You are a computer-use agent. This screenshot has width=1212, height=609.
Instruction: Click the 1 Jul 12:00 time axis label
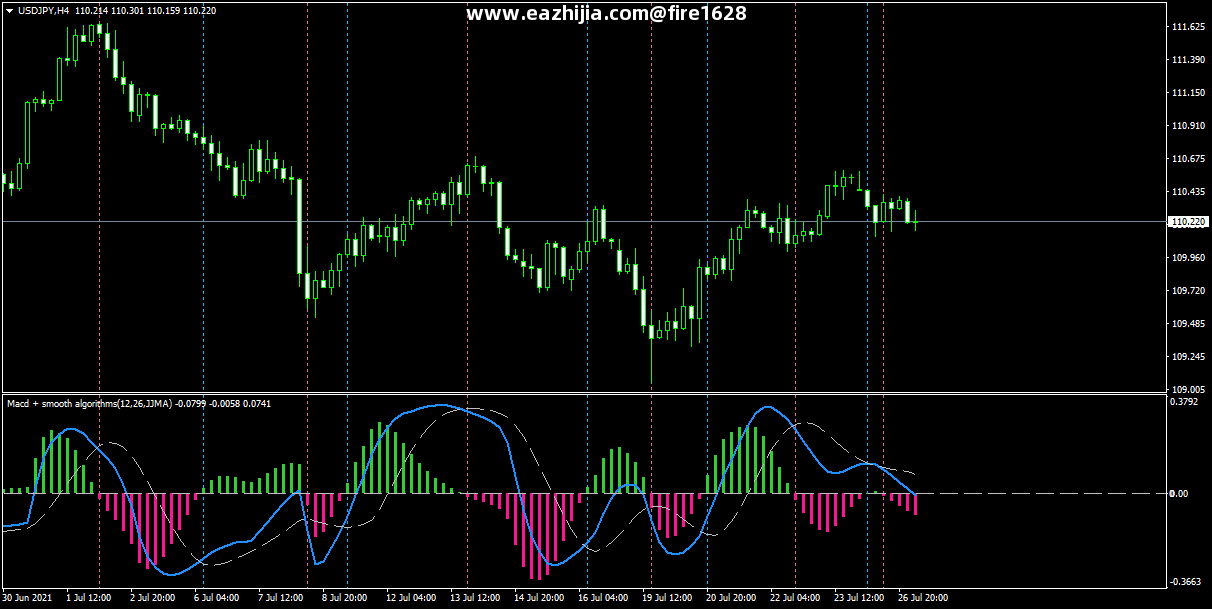click(90, 598)
